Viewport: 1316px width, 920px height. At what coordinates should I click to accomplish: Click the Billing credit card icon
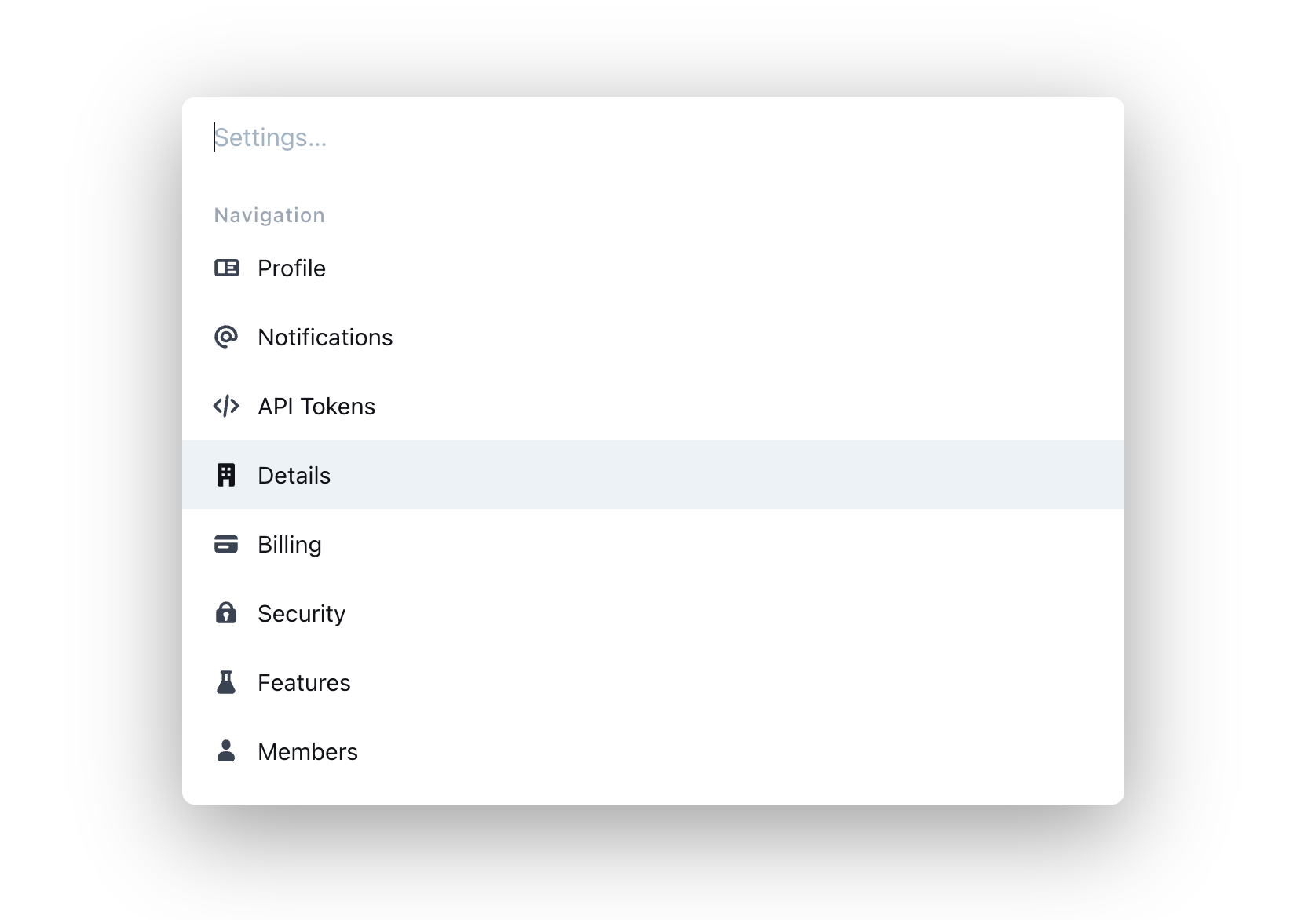click(x=226, y=544)
